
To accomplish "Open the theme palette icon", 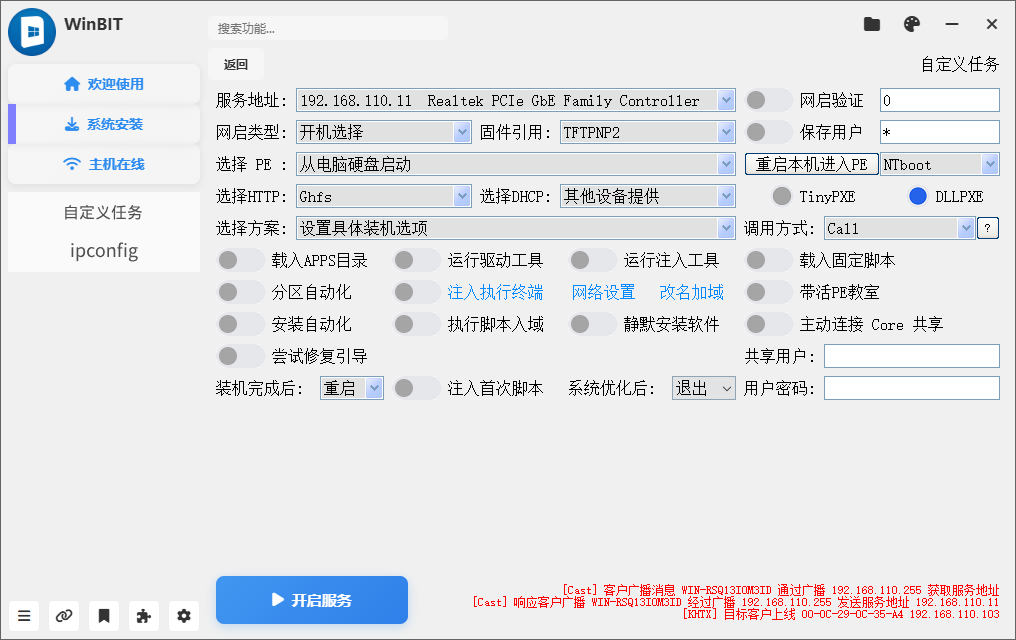I will tap(912, 25).
